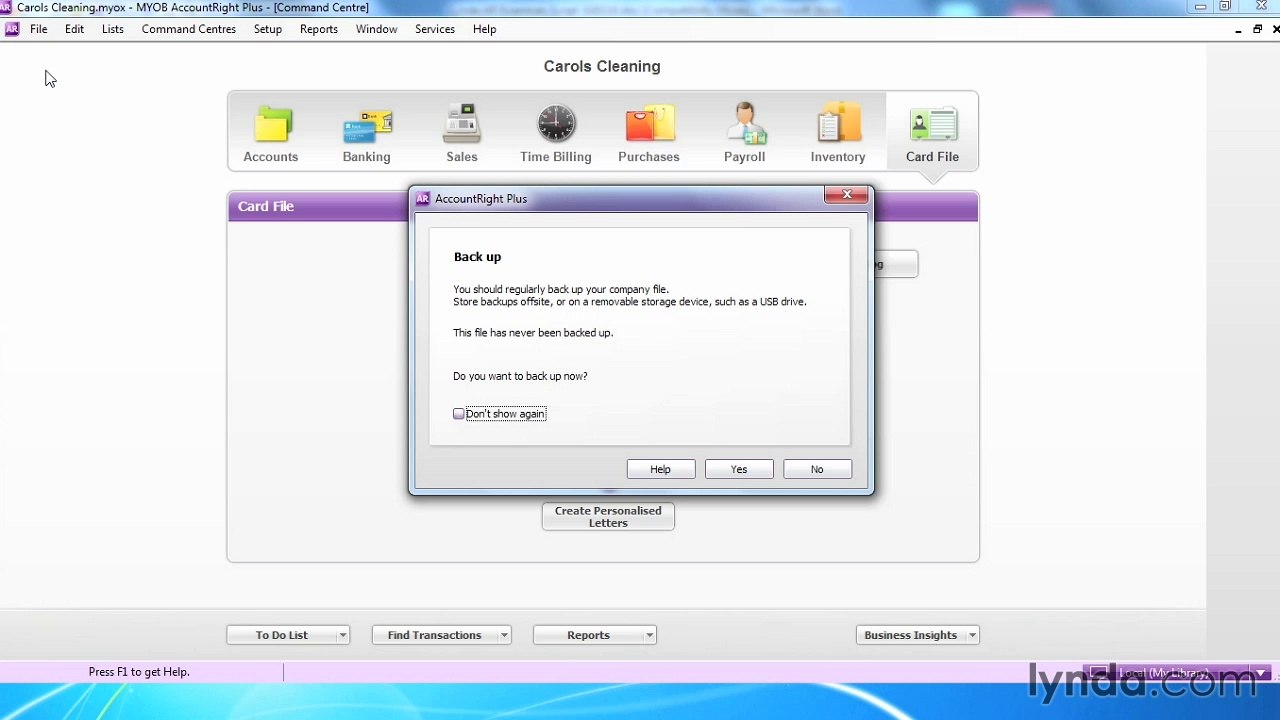Click 'Do you want to back up now?' text

point(520,376)
